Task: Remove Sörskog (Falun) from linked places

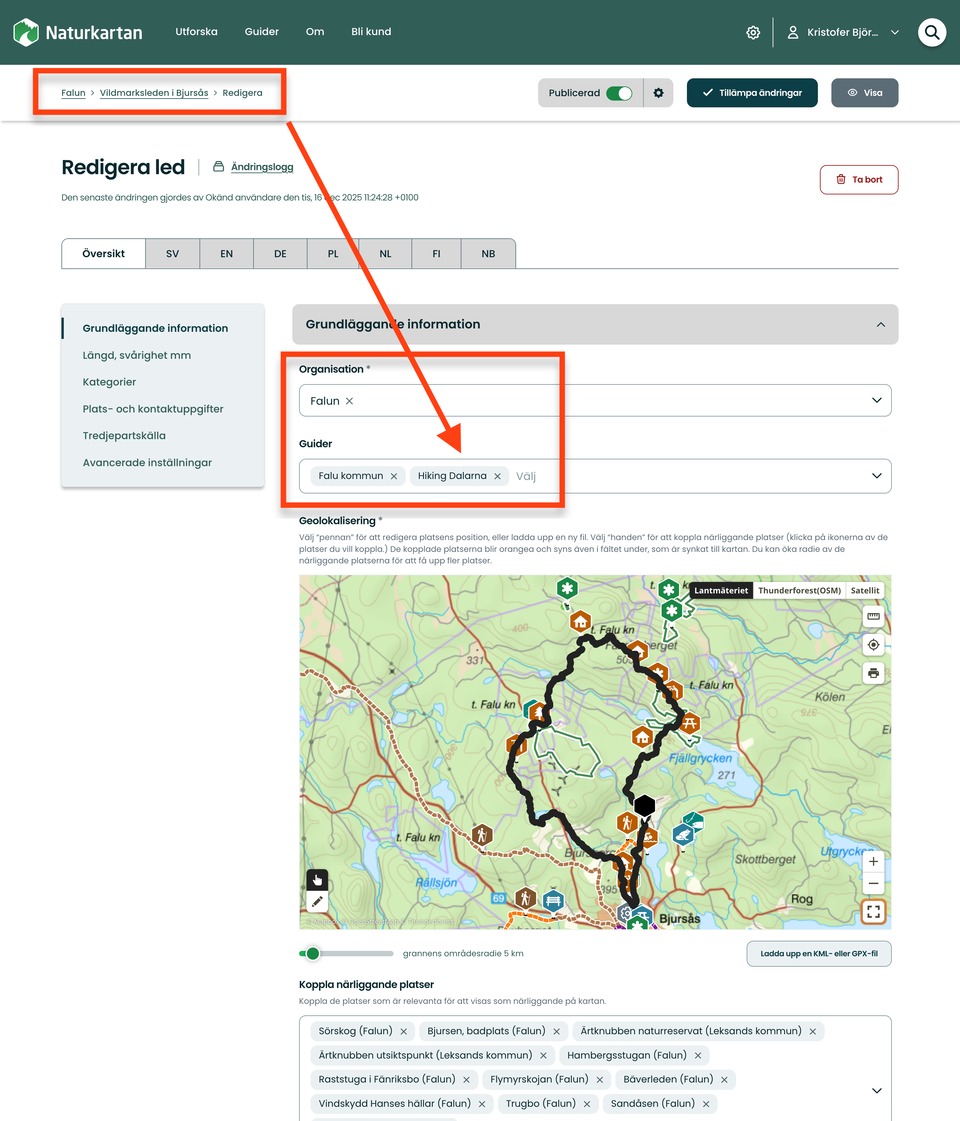Action: tap(404, 1030)
